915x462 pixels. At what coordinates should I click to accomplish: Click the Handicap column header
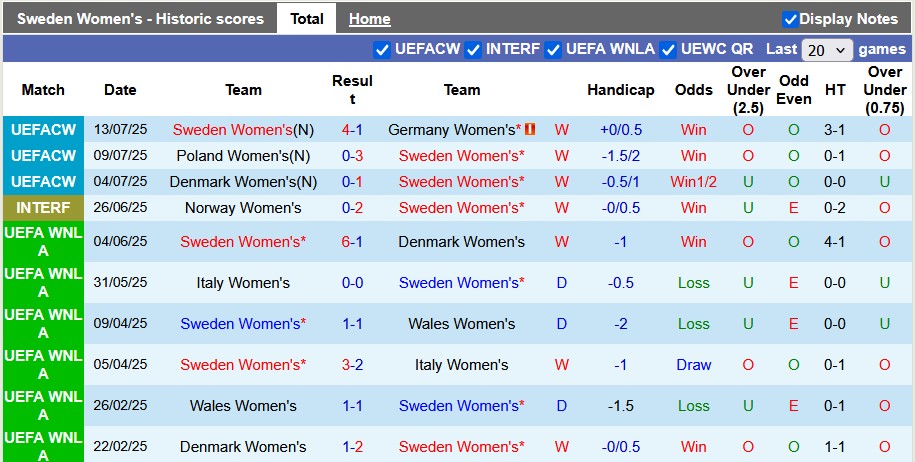pos(620,90)
